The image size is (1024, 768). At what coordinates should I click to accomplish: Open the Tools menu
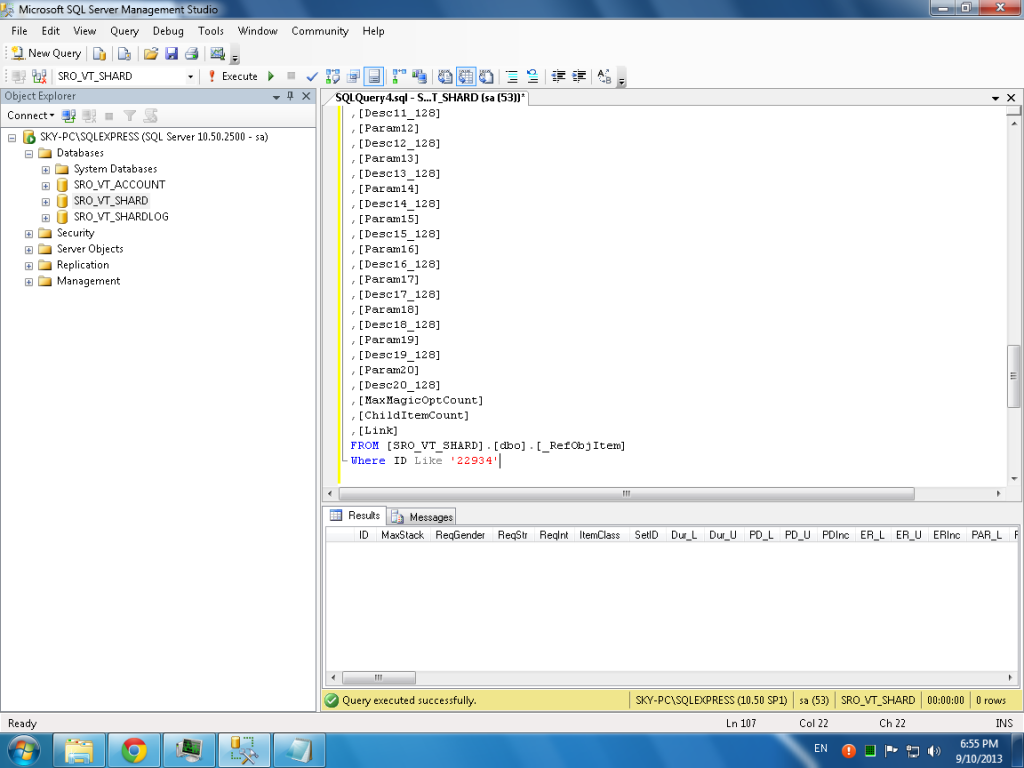pyautogui.click(x=211, y=31)
